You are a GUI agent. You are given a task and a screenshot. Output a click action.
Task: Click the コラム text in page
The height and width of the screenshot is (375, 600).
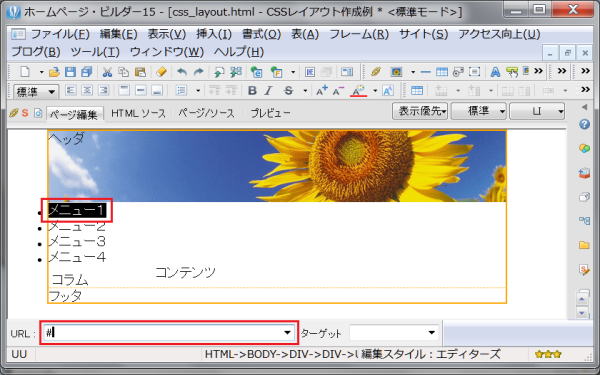[70, 280]
